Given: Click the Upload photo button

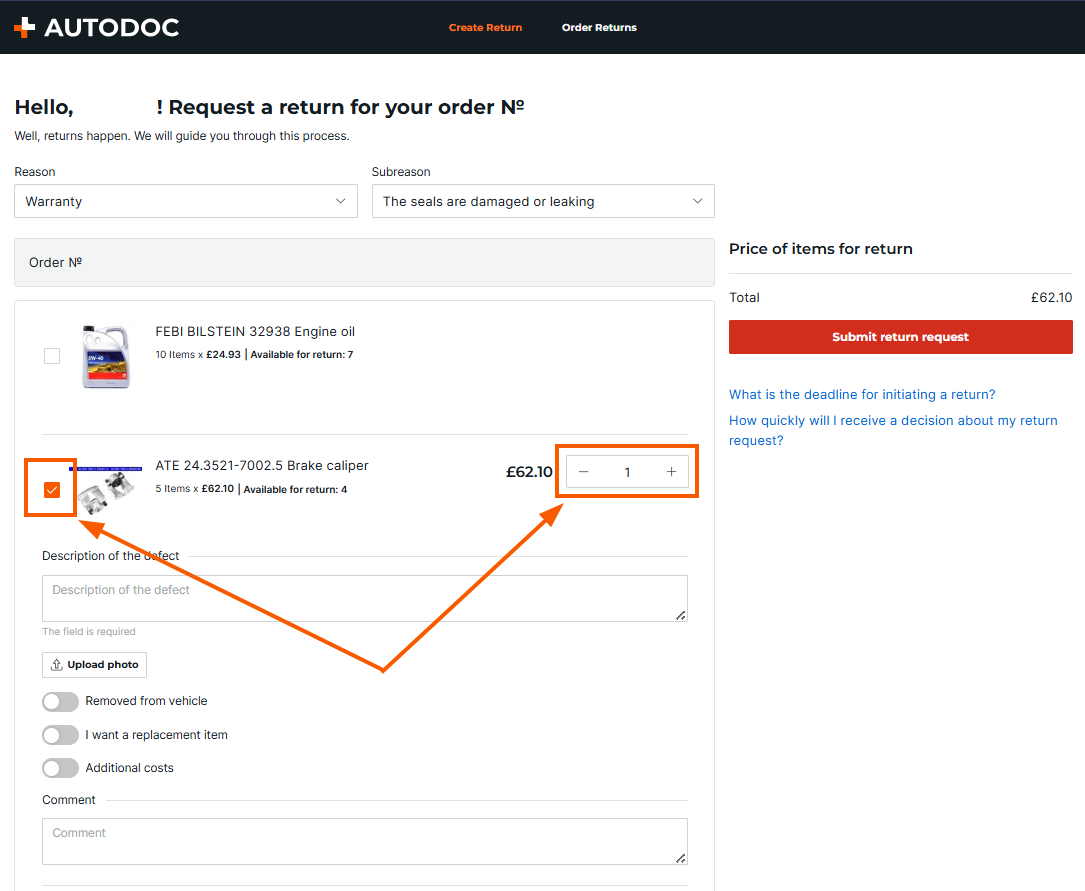Looking at the screenshot, I should coord(94,665).
